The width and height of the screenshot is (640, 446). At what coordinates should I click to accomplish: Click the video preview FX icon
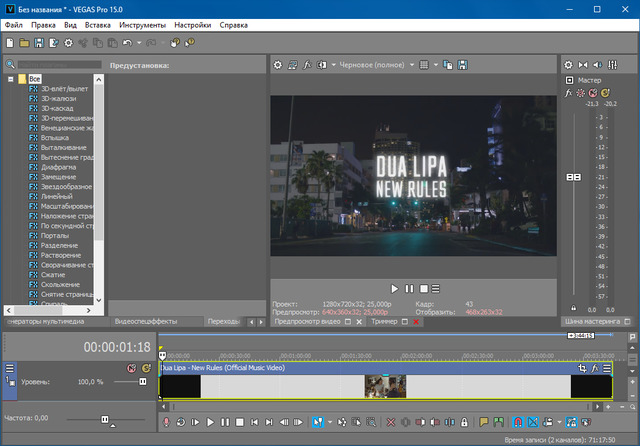point(309,65)
